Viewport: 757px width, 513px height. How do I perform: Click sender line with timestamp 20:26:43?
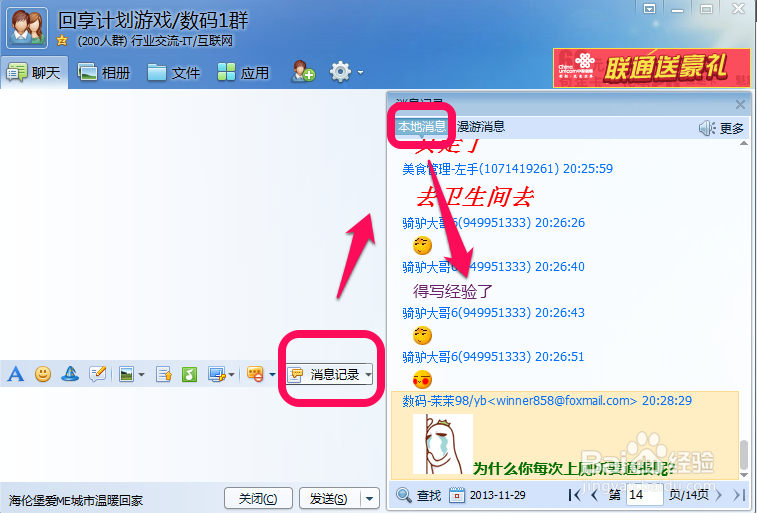click(x=493, y=313)
